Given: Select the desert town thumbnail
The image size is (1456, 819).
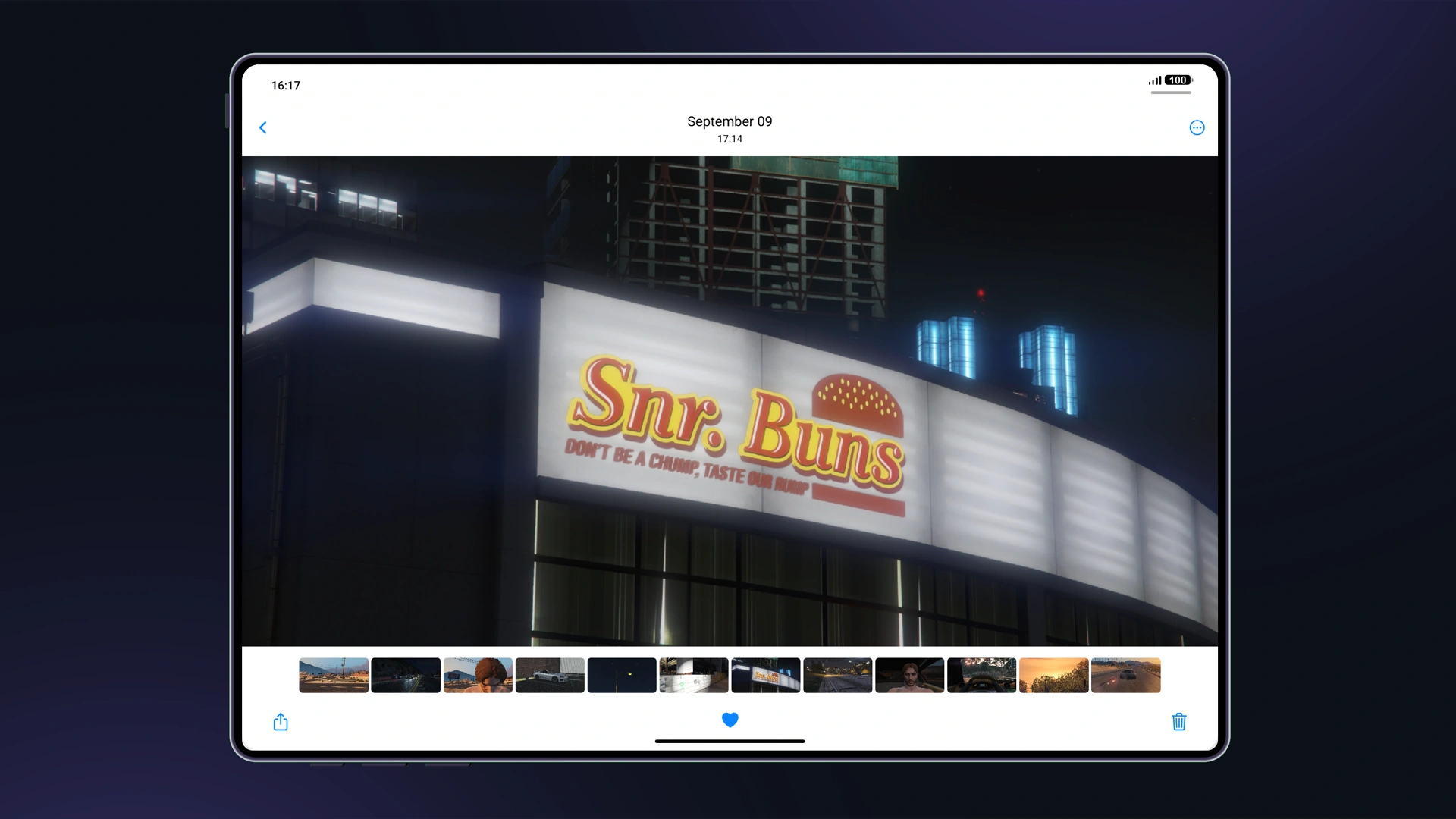Looking at the screenshot, I should [x=334, y=675].
